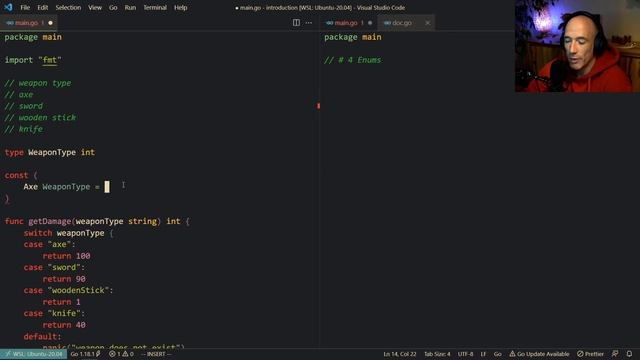Click the Split Editor Right icon
Image resolution: width=640 pixels, height=360 pixels.
tap(296, 23)
